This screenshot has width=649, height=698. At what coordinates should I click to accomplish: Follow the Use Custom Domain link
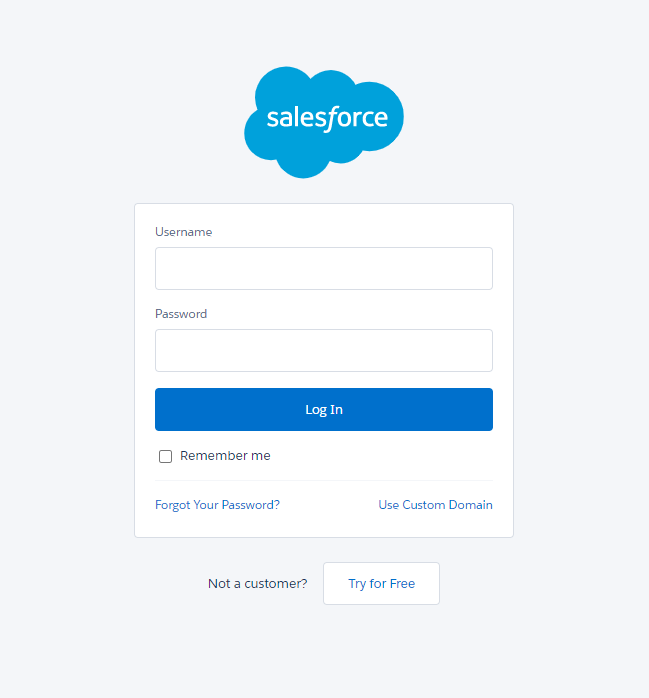point(435,505)
